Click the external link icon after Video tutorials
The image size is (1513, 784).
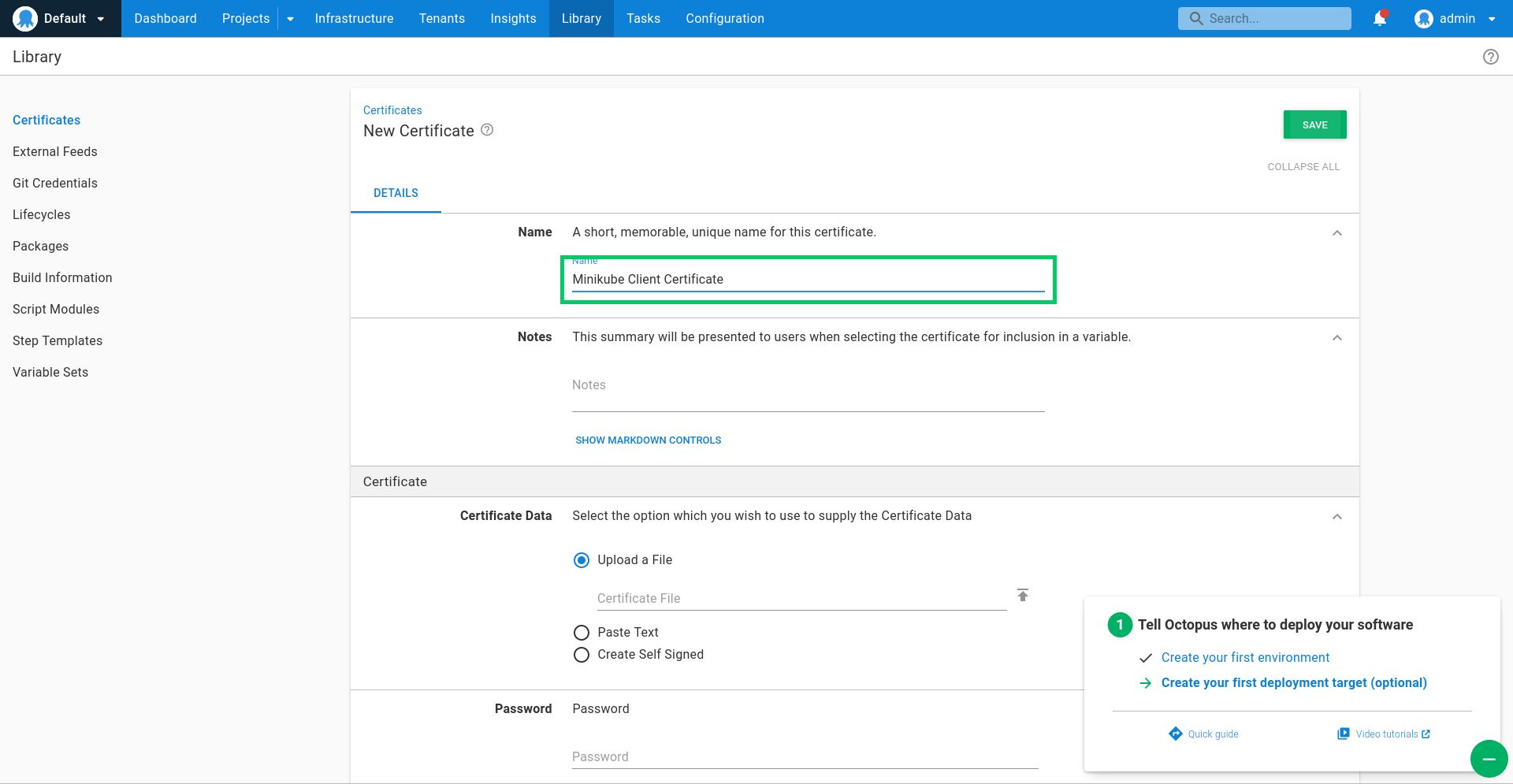pyautogui.click(x=1426, y=734)
